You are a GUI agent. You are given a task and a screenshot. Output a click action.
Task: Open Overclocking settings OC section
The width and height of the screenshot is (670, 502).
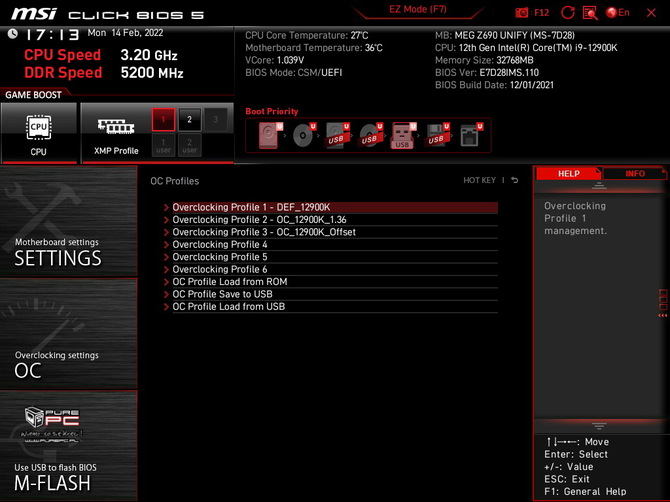tap(69, 334)
